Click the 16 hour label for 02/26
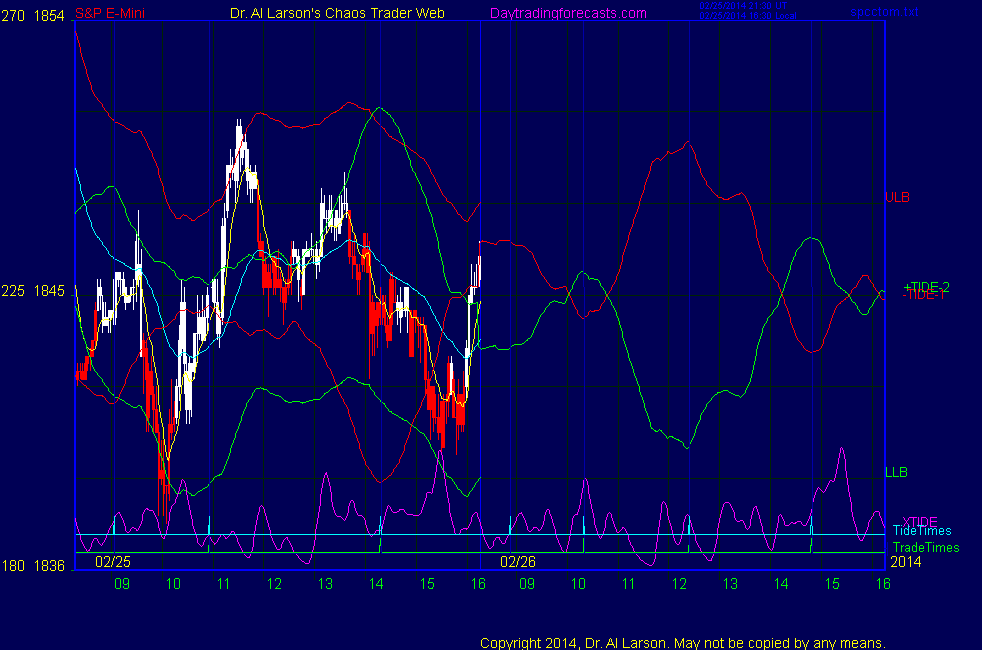Viewport: 982px width, 650px height. click(x=883, y=584)
